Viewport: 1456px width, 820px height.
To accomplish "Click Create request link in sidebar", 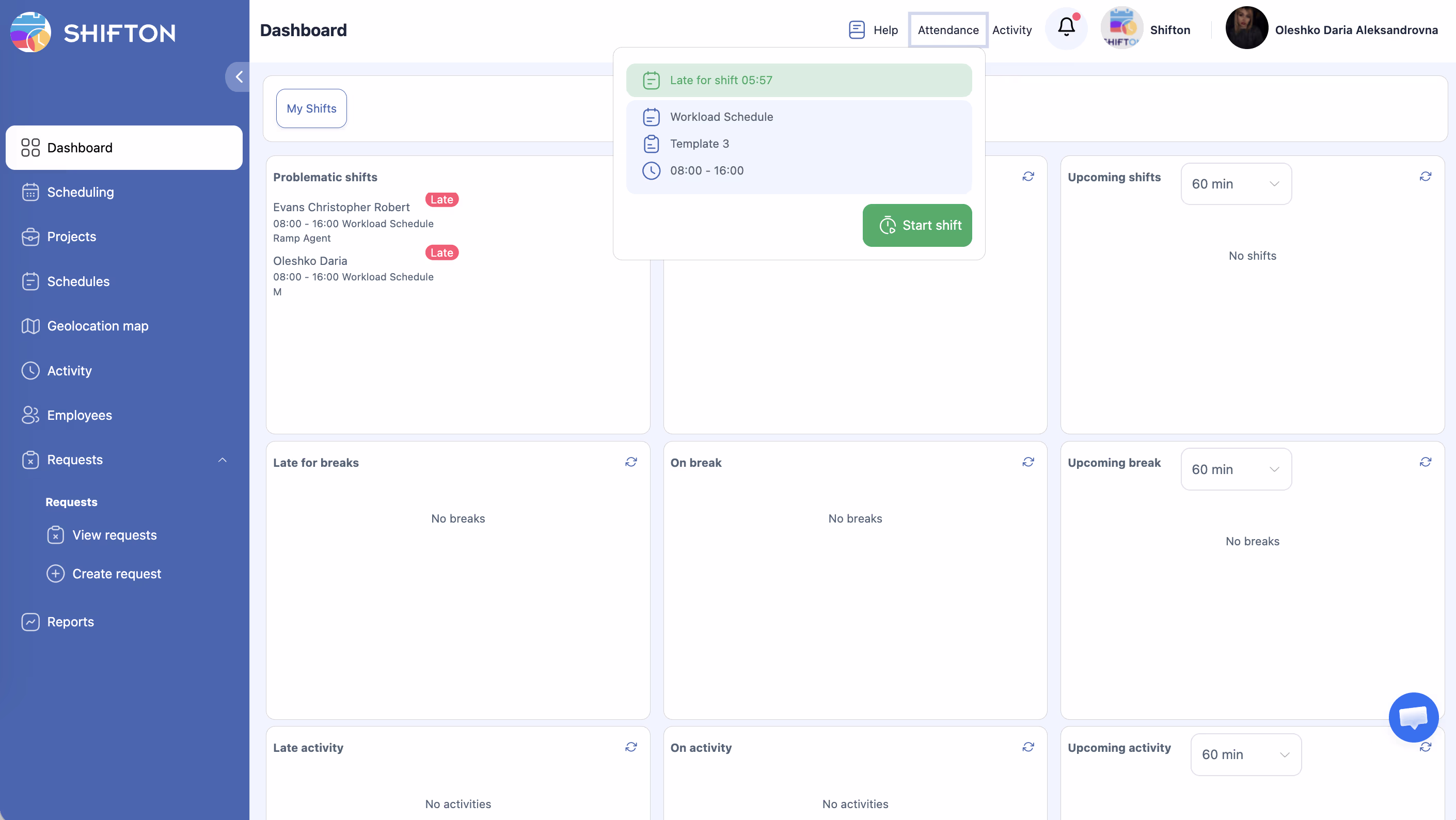I will point(117,574).
